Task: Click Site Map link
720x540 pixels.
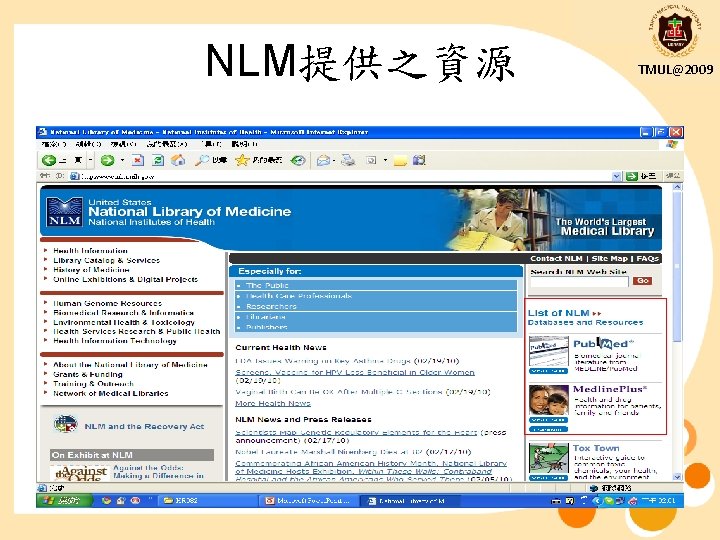Action: tap(609, 259)
